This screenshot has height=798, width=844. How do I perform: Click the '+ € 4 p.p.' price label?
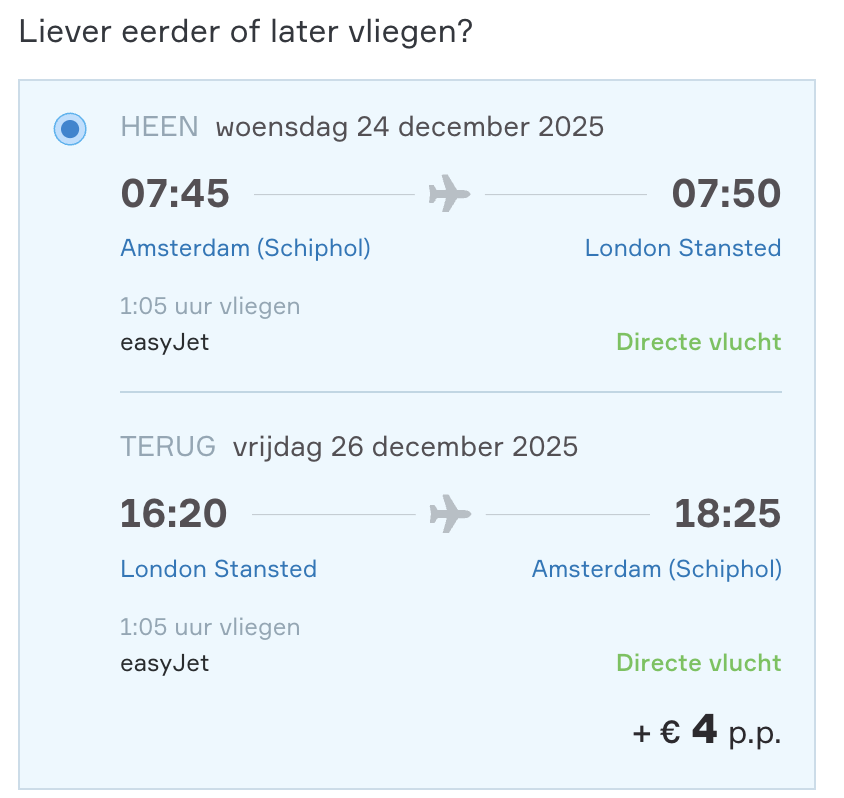tap(706, 733)
